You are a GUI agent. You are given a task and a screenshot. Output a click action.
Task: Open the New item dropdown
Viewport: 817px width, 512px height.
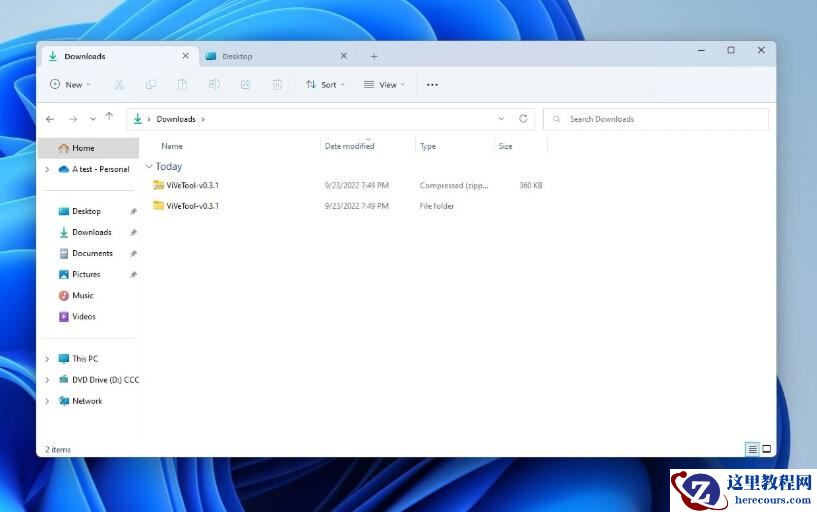click(x=70, y=84)
